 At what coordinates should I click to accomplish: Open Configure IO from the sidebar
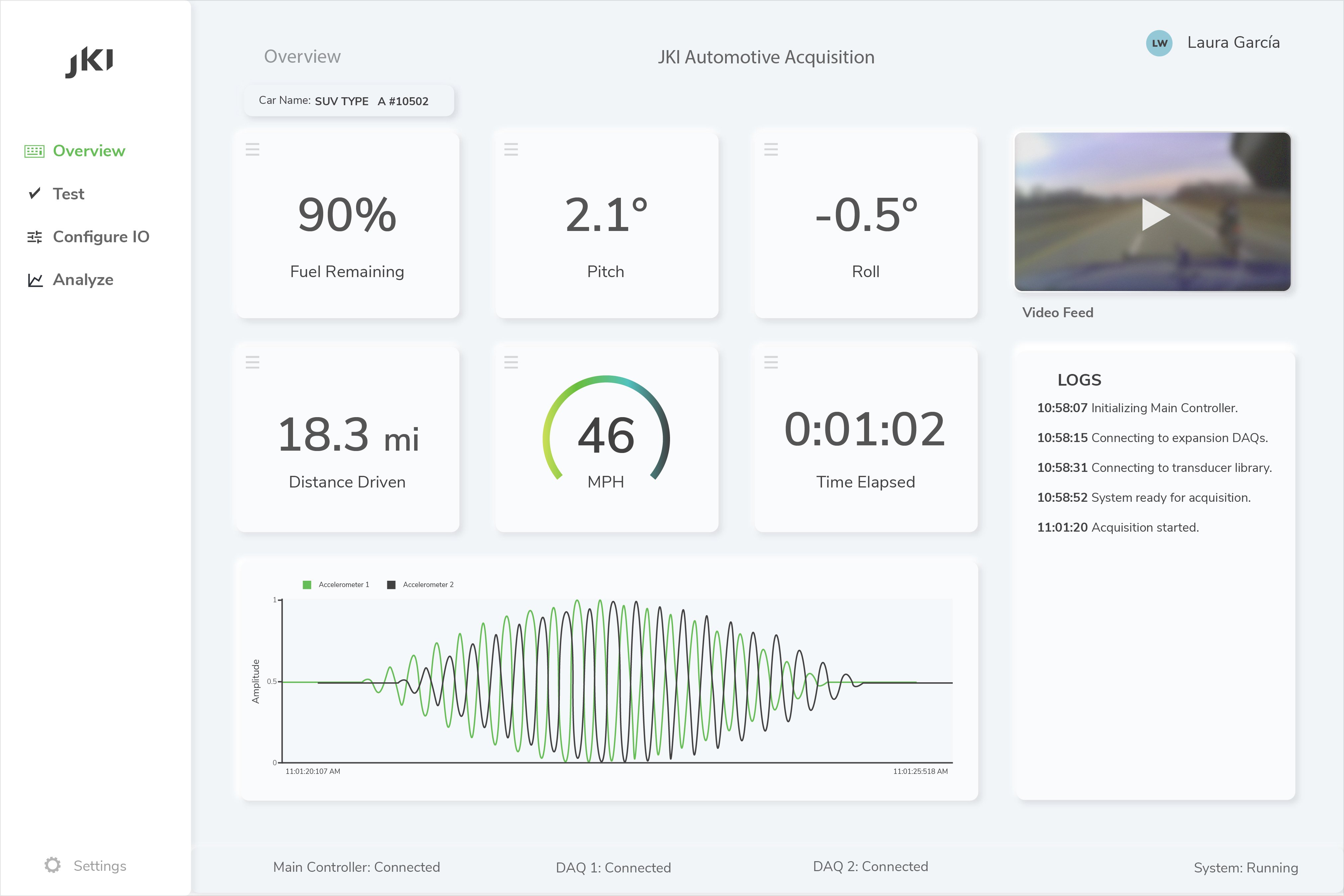pyautogui.click(x=101, y=237)
